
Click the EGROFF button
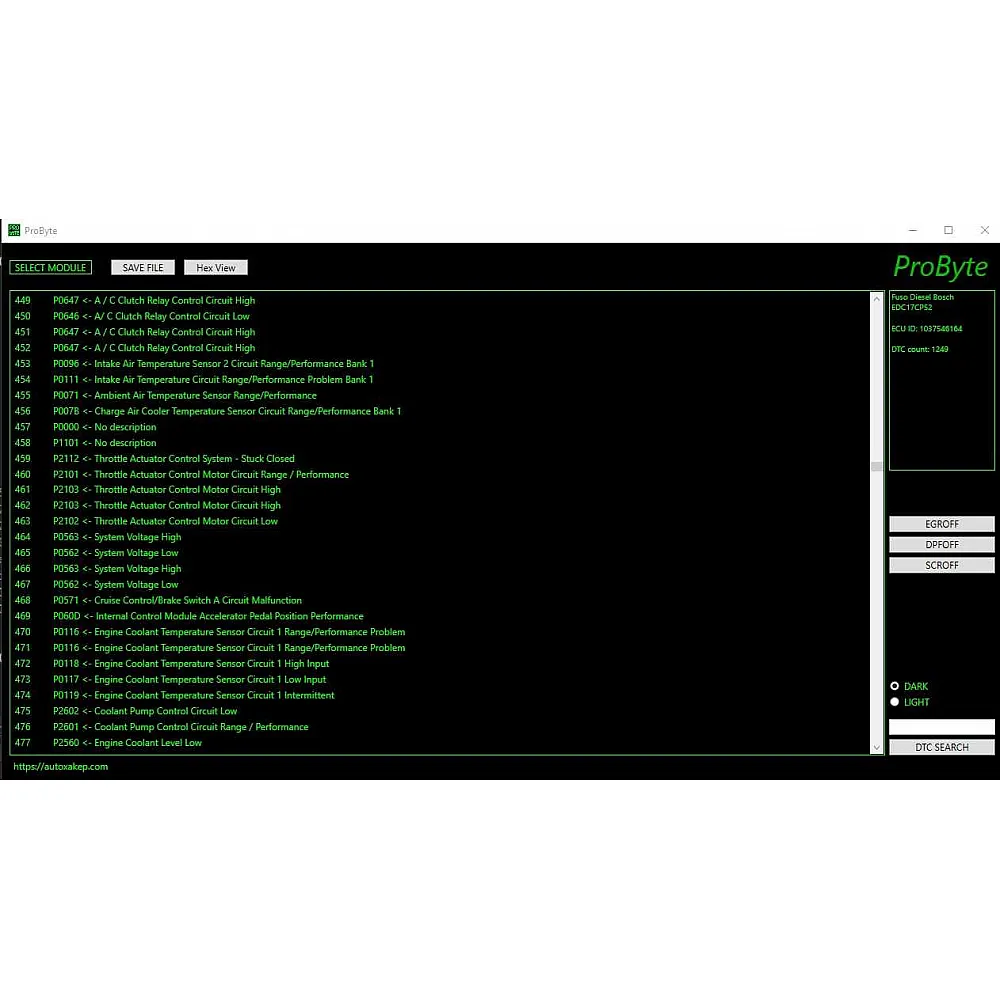click(x=941, y=524)
